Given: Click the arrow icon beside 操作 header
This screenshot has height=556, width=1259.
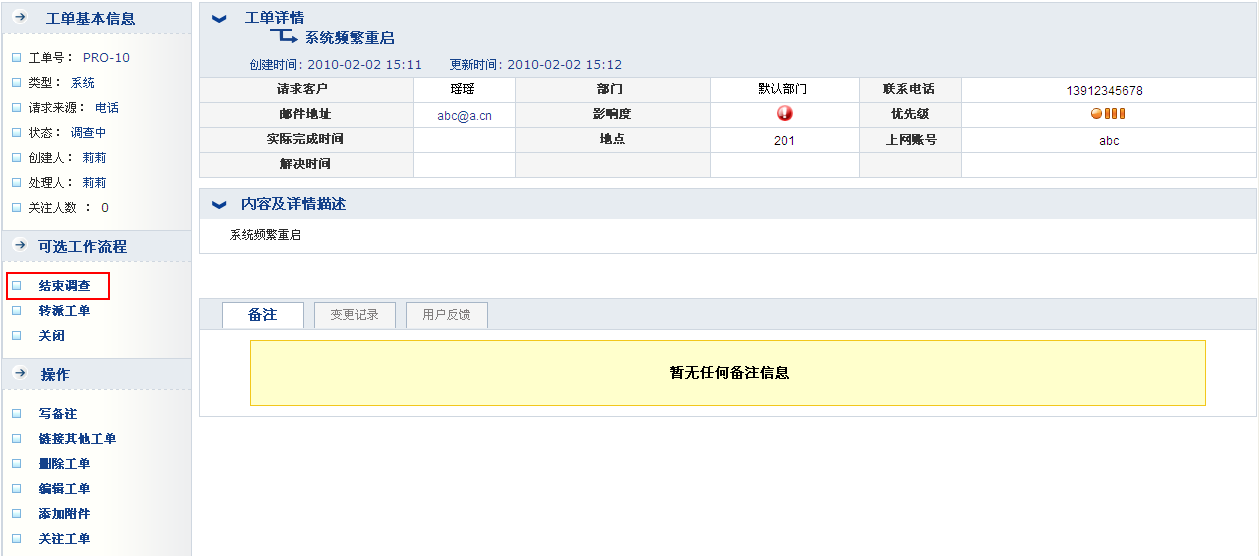Looking at the screenshot, I should (19, 374).
